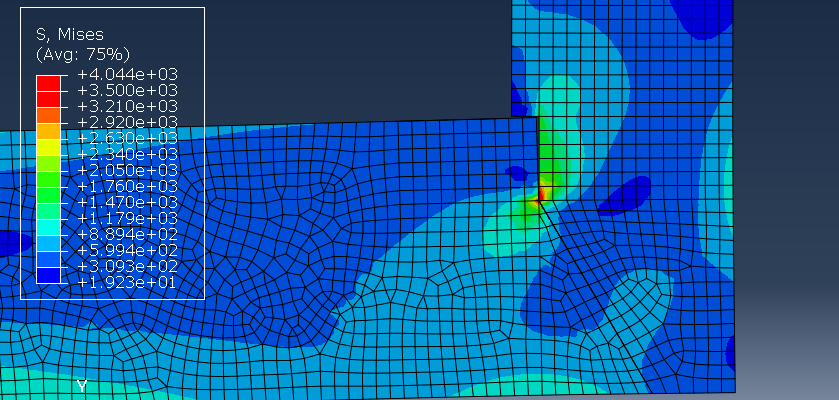Click legend value +3.210e+03

tap(127, 106)
